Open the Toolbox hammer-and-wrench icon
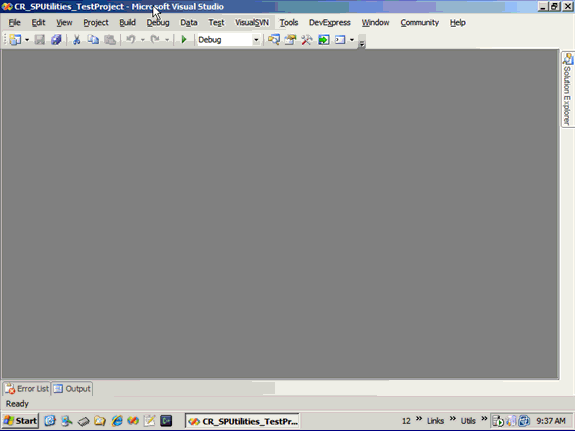The image size is (575, 431). 307,40
